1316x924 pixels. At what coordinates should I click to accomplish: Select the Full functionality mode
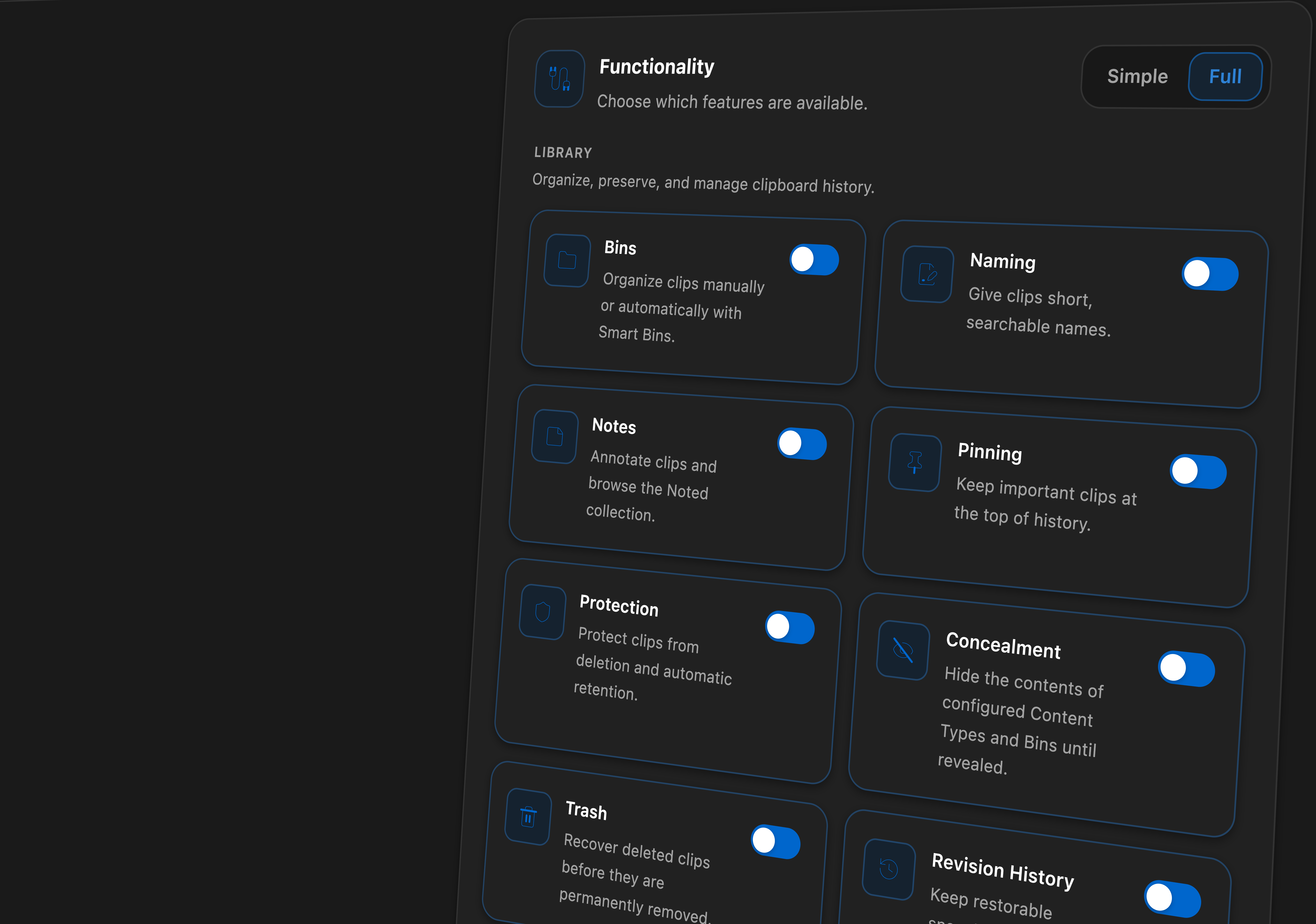1225,77
